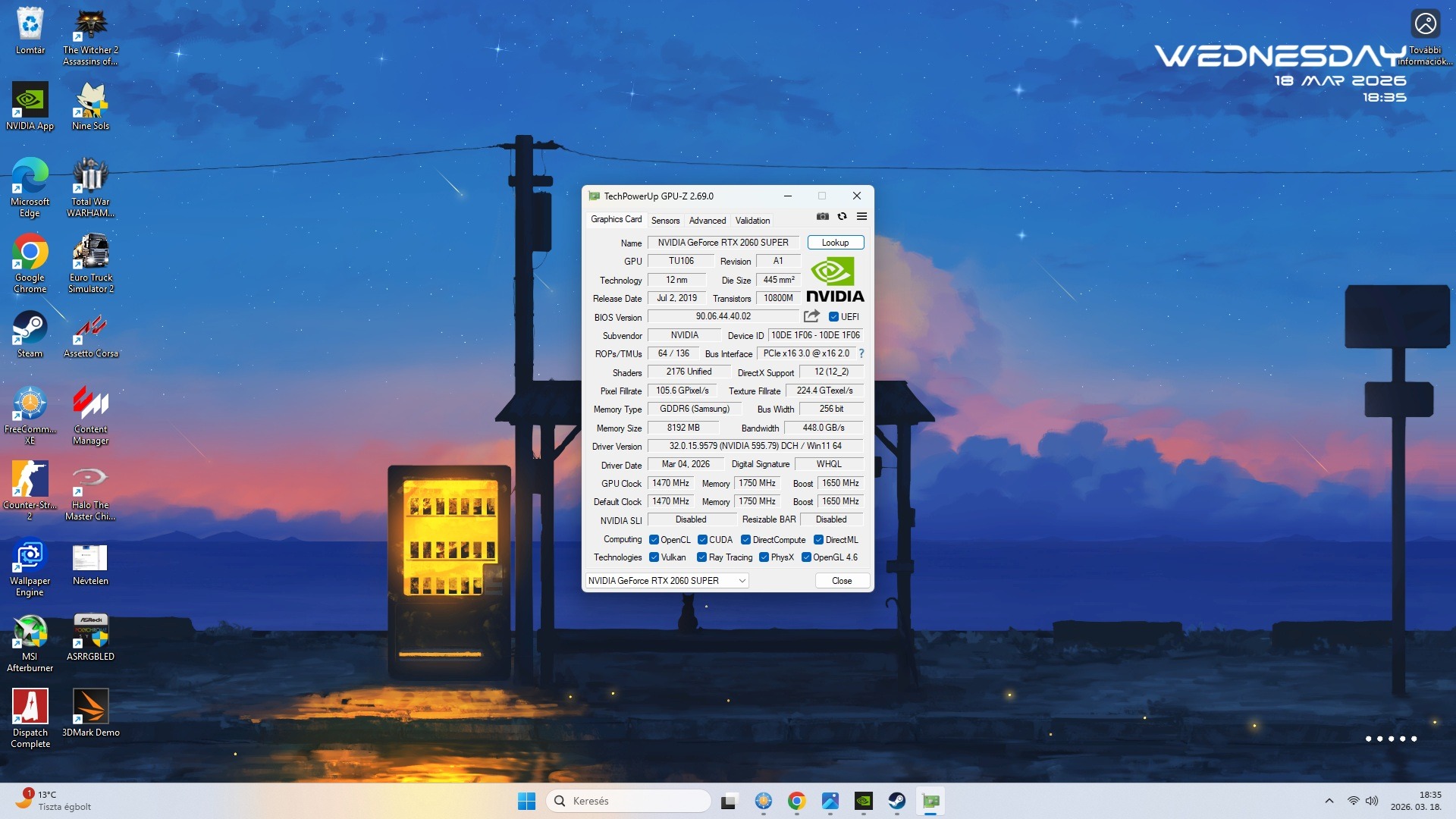Viewport: 1456px width, 819px height.
Task: Expand hidden system tray icons chevron
Action: (1329, 801)
